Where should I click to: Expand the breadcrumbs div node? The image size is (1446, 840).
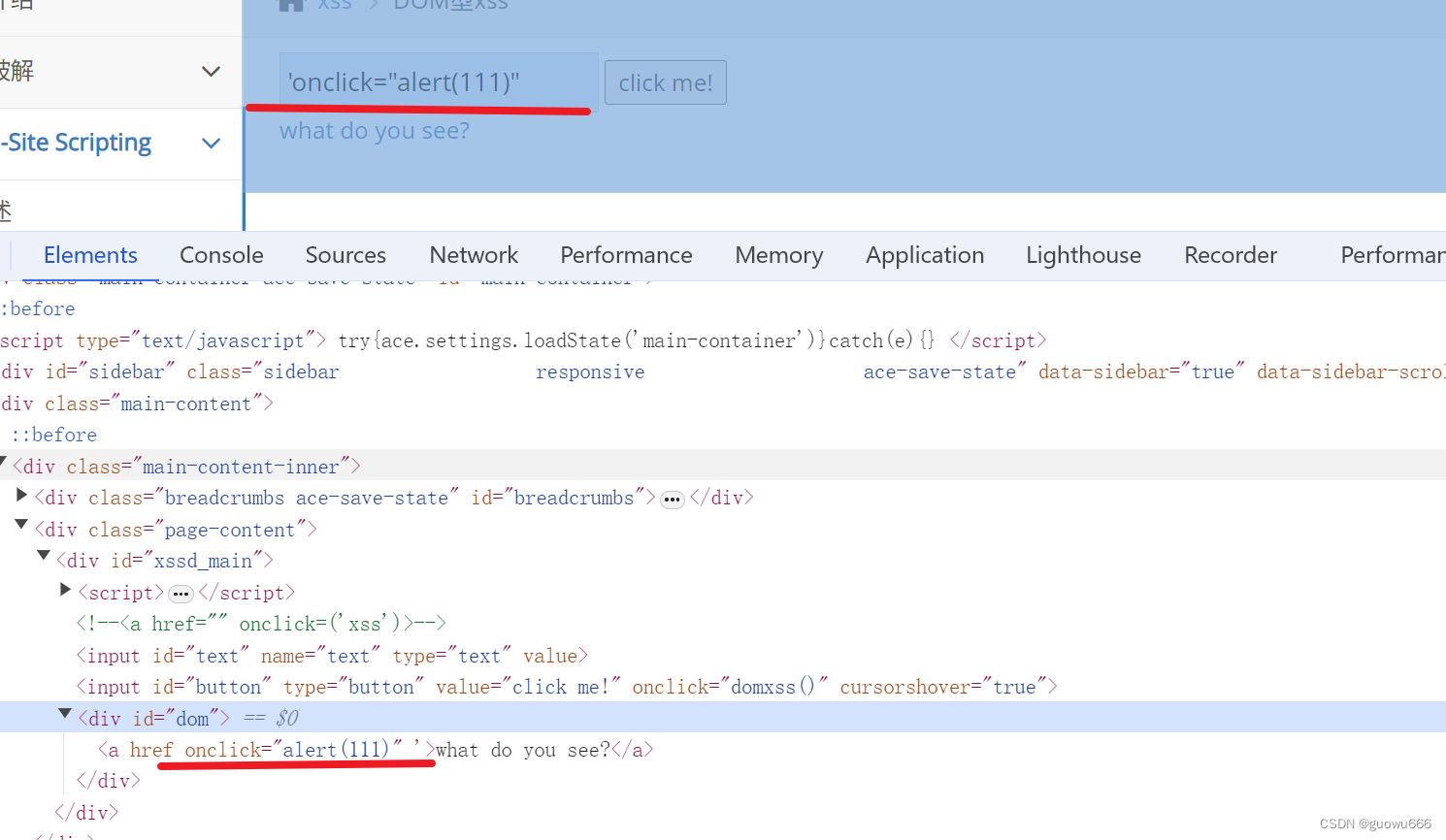pyautogui.click(x=21, y=496)
